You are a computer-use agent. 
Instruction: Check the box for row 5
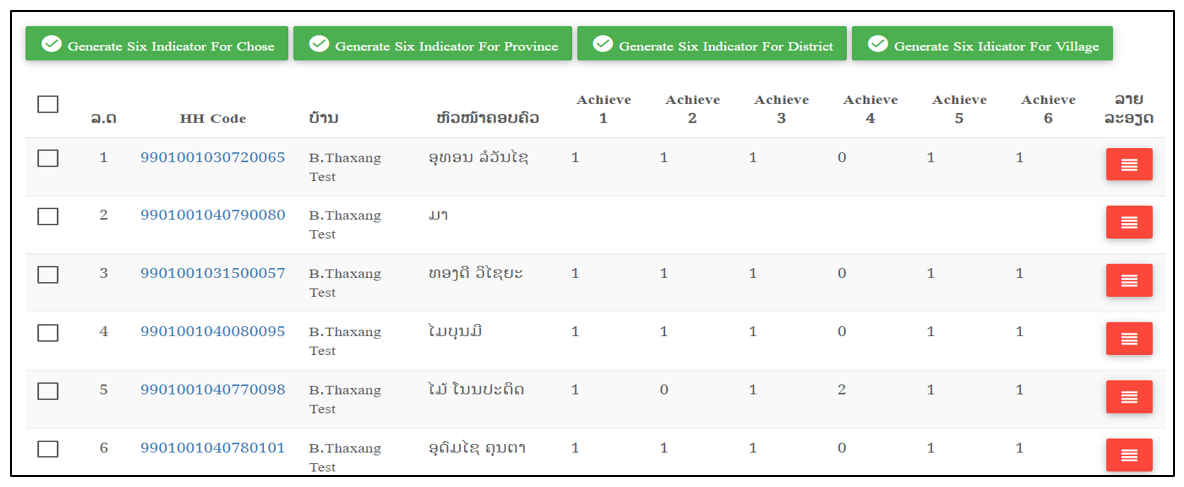48,390
